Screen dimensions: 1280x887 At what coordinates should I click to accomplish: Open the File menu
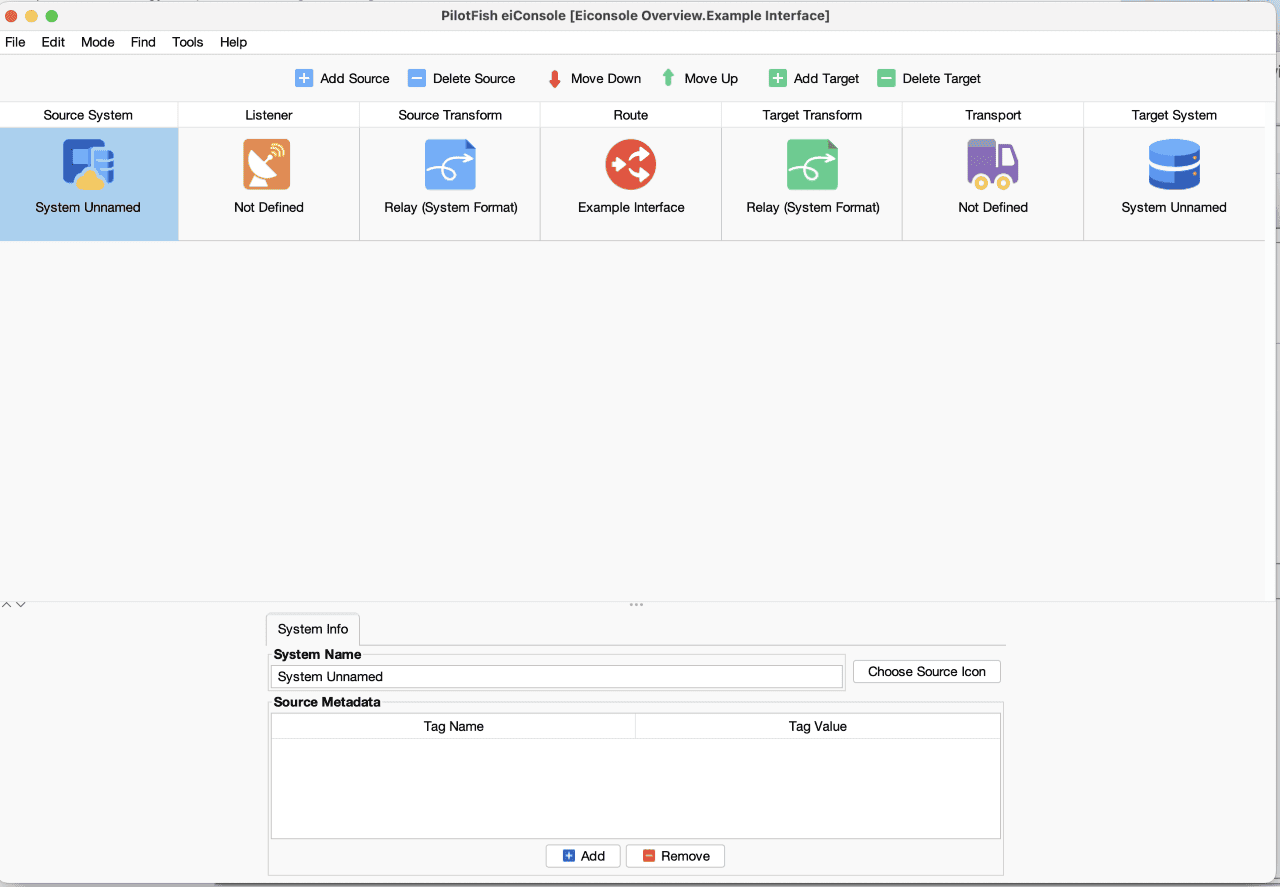15,42
